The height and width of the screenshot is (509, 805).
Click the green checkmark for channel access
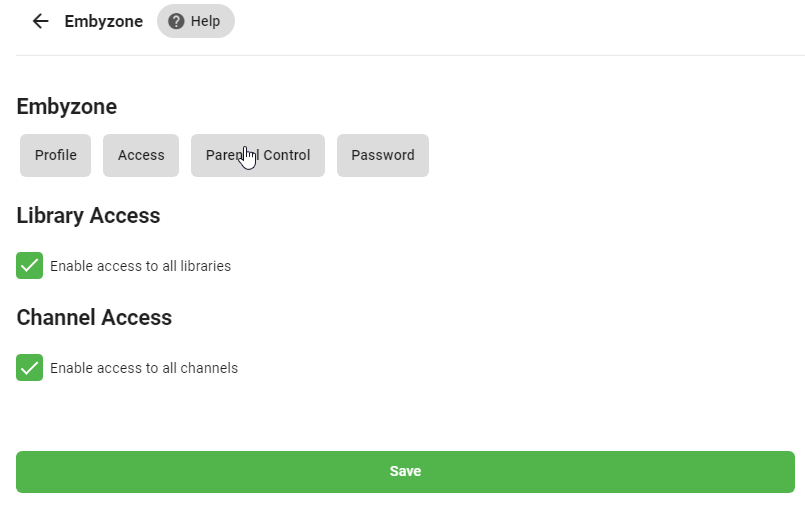[30, 368]
